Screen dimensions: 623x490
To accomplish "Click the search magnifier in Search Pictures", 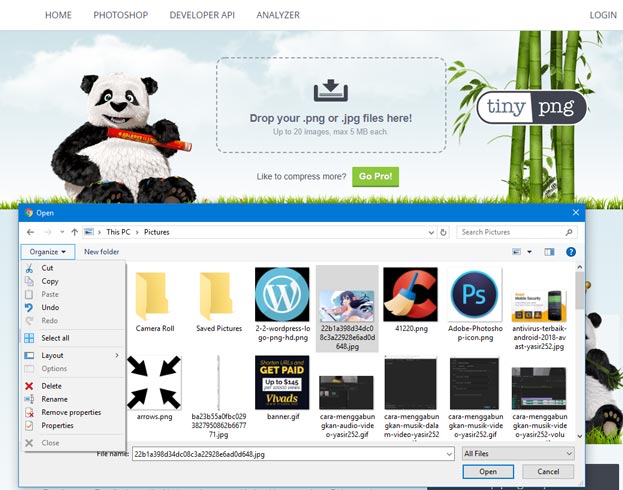I will click(x=569, y=232).
